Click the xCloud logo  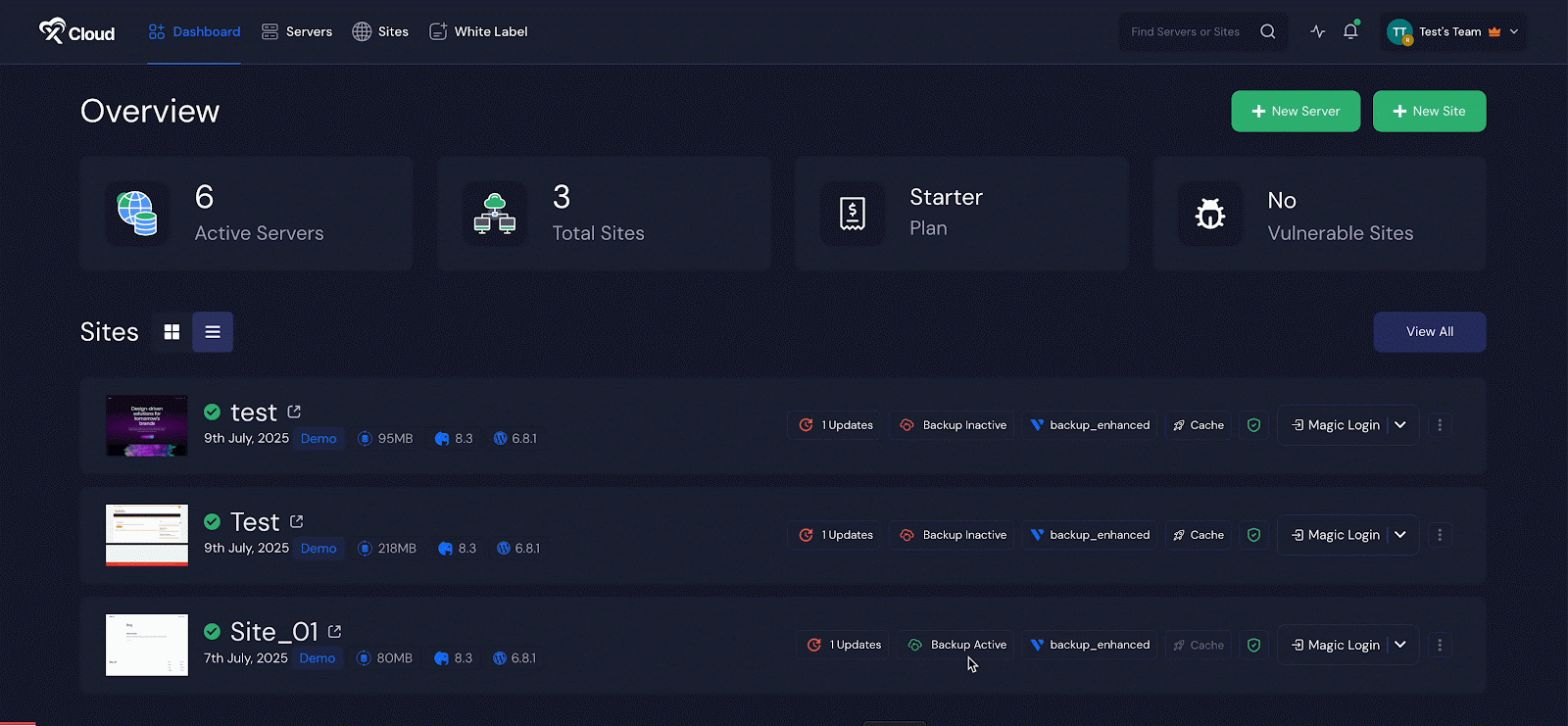click(x=76, y=31)
